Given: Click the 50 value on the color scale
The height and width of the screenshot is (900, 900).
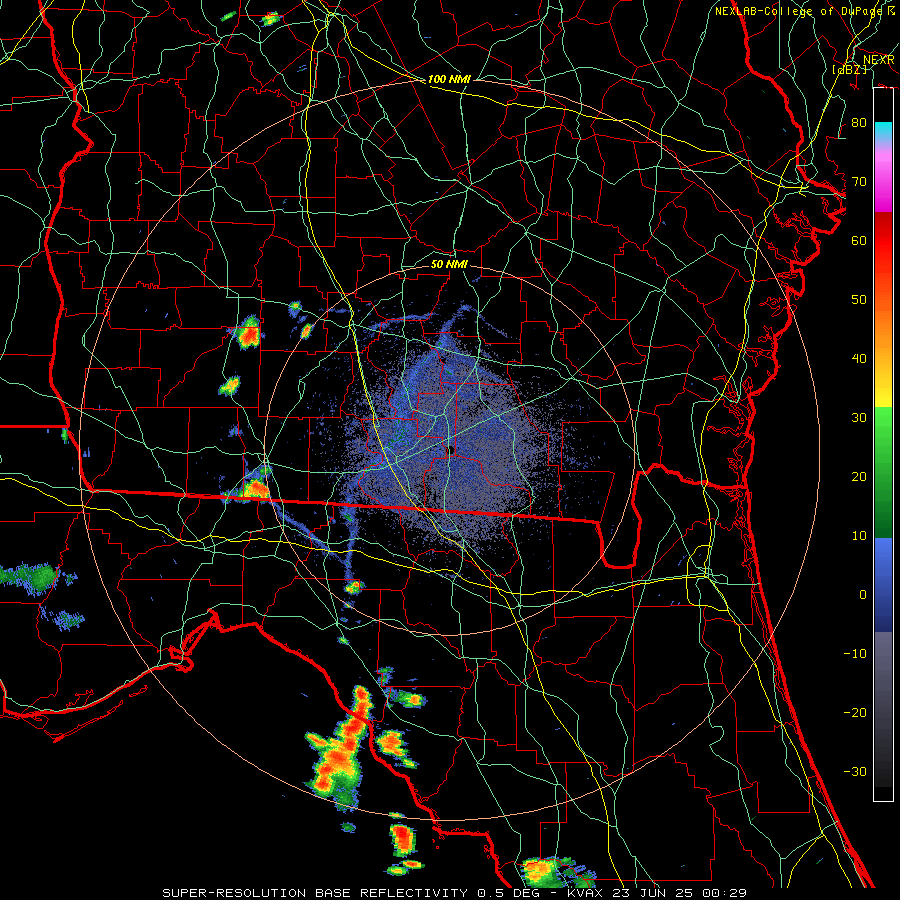Looking at the screenshot, I should click(859, 300).
